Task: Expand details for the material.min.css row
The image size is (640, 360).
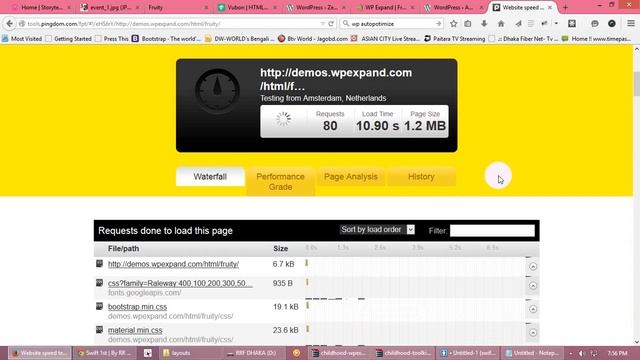Action: [x=533, y=333]
